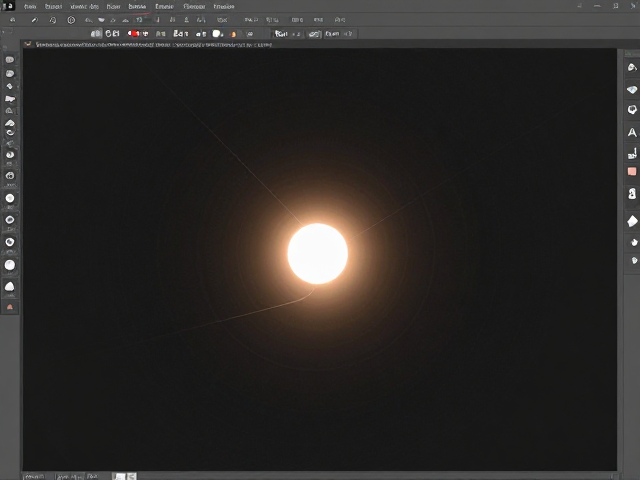
Task: Select the cloud-shaped tool in the left toolbar
Action: pyautogui.click(x=10, y=123)
